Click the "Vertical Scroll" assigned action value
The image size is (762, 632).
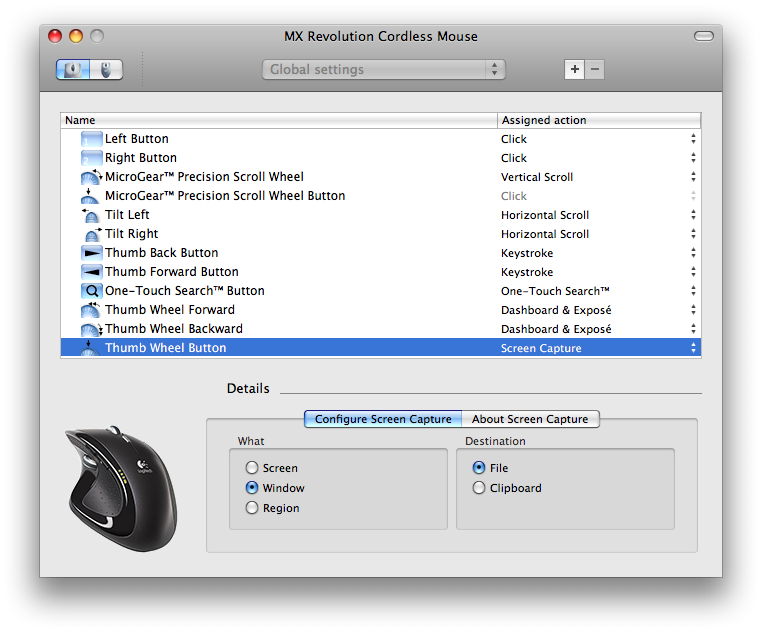coord(537,177)
